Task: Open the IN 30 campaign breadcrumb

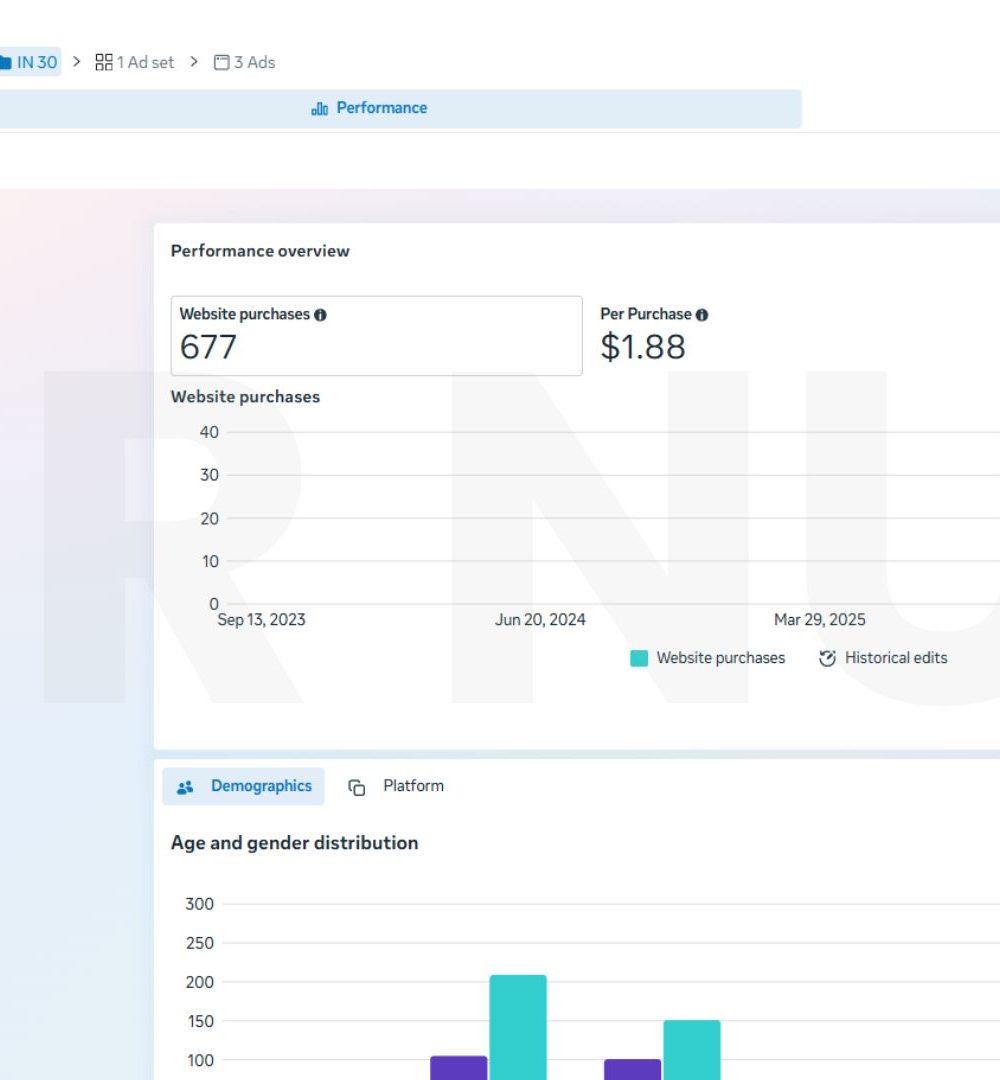Action: (x=30, y=62)
